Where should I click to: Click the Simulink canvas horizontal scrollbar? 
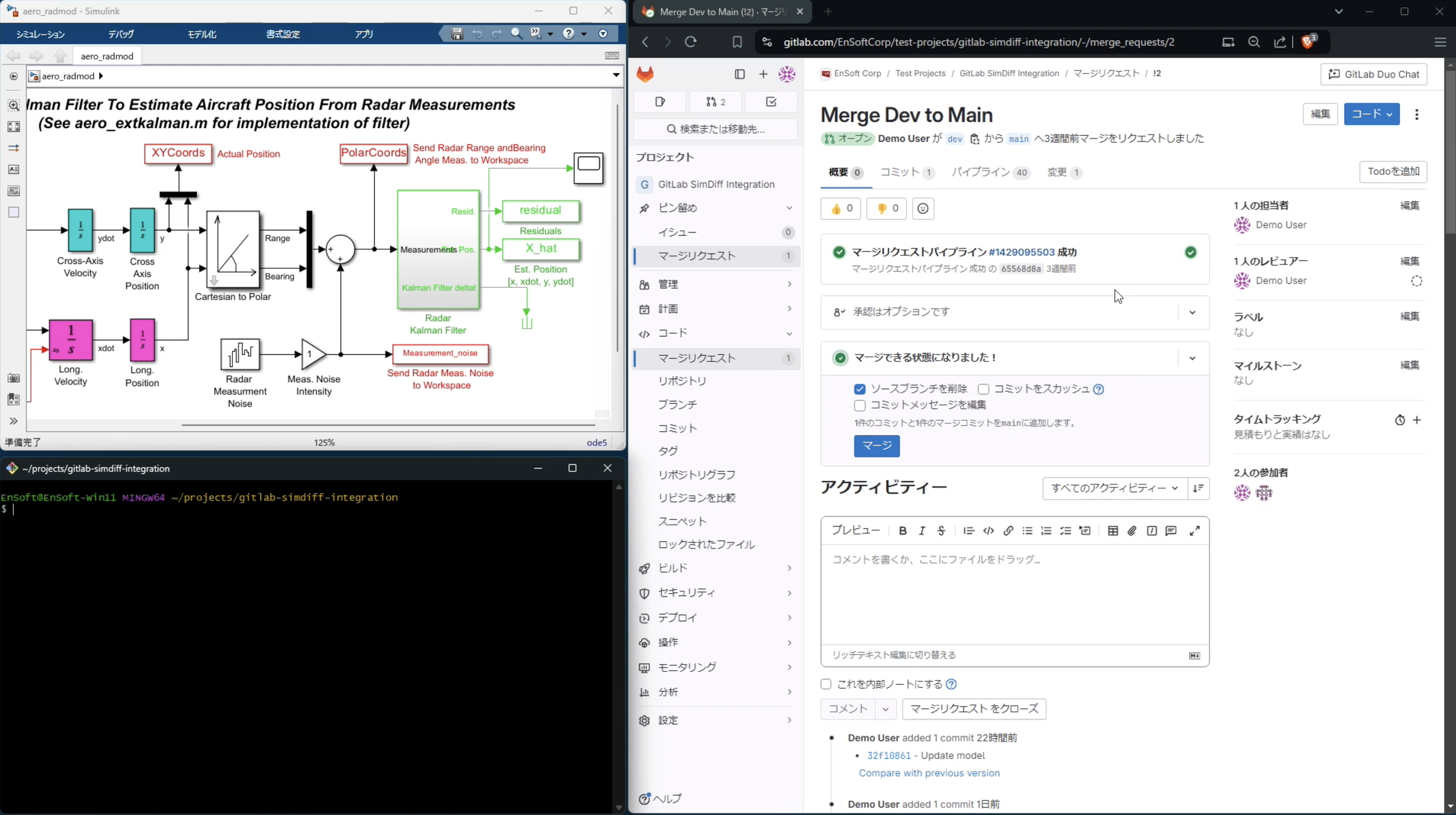(x=387, y=425)
